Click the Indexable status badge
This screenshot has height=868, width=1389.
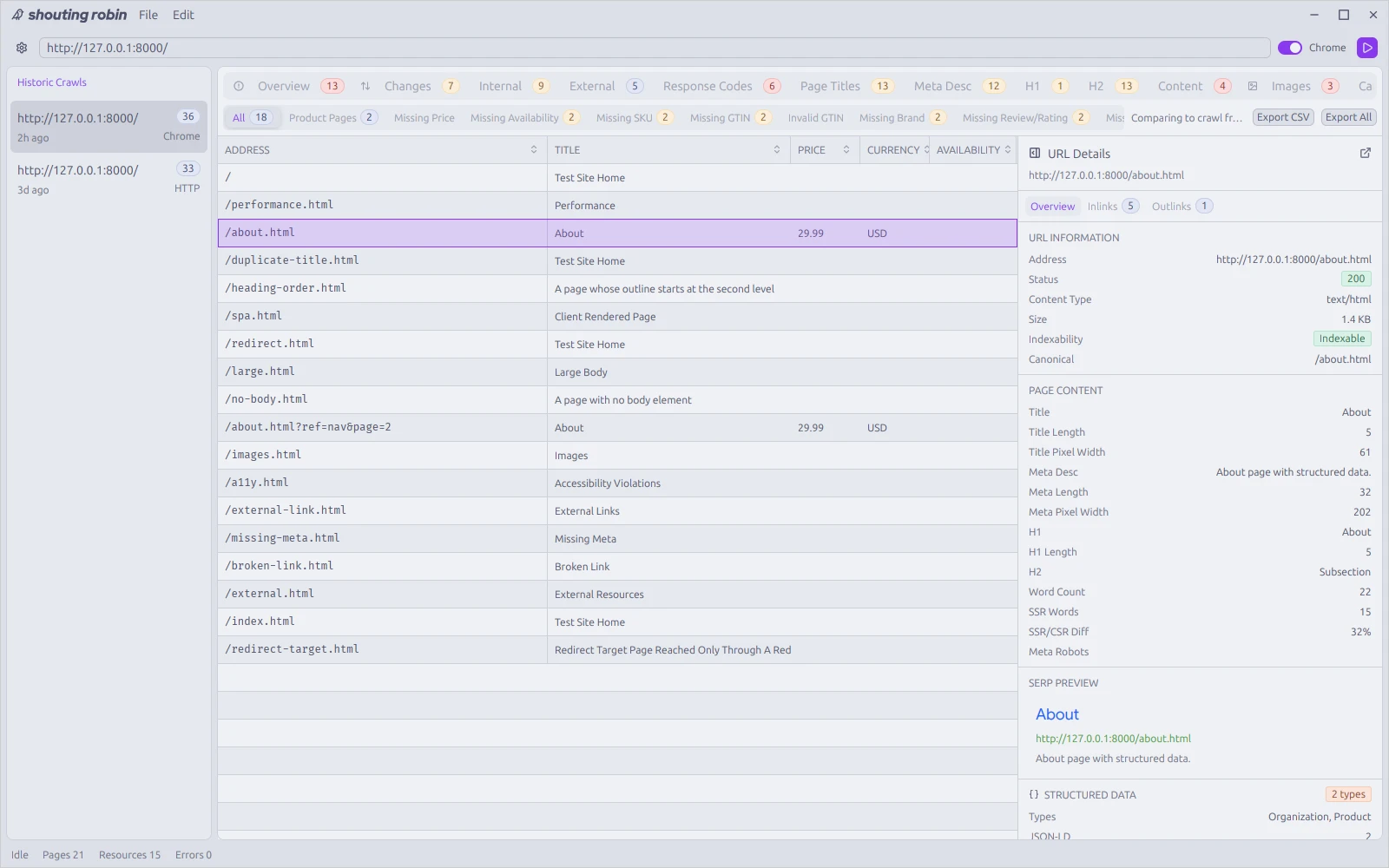1342,339
